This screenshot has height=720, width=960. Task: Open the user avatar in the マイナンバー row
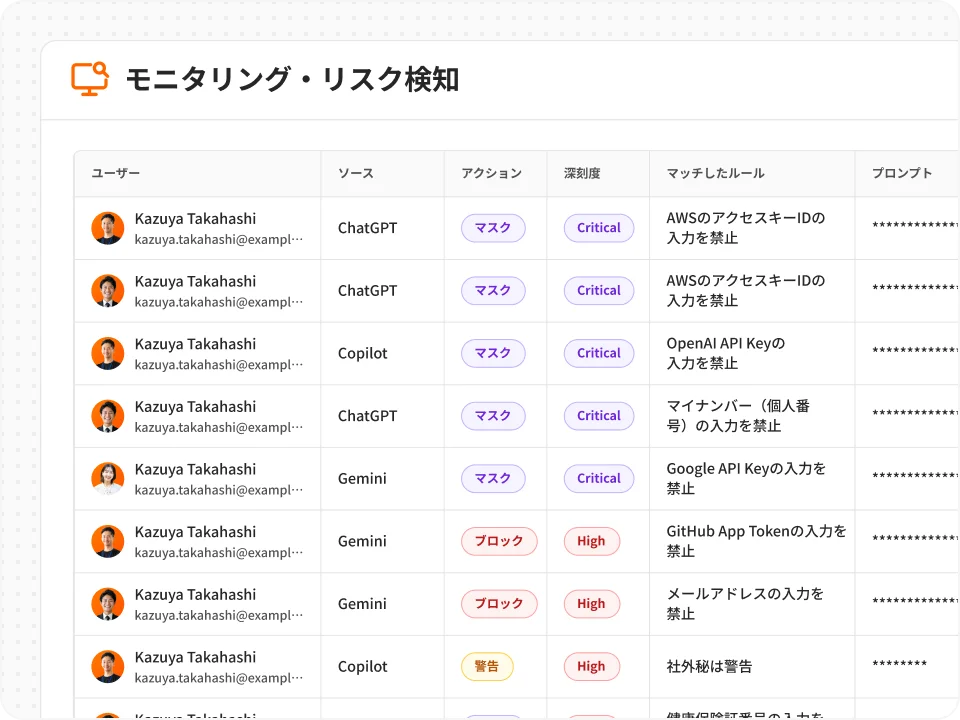tap(108, 416)
